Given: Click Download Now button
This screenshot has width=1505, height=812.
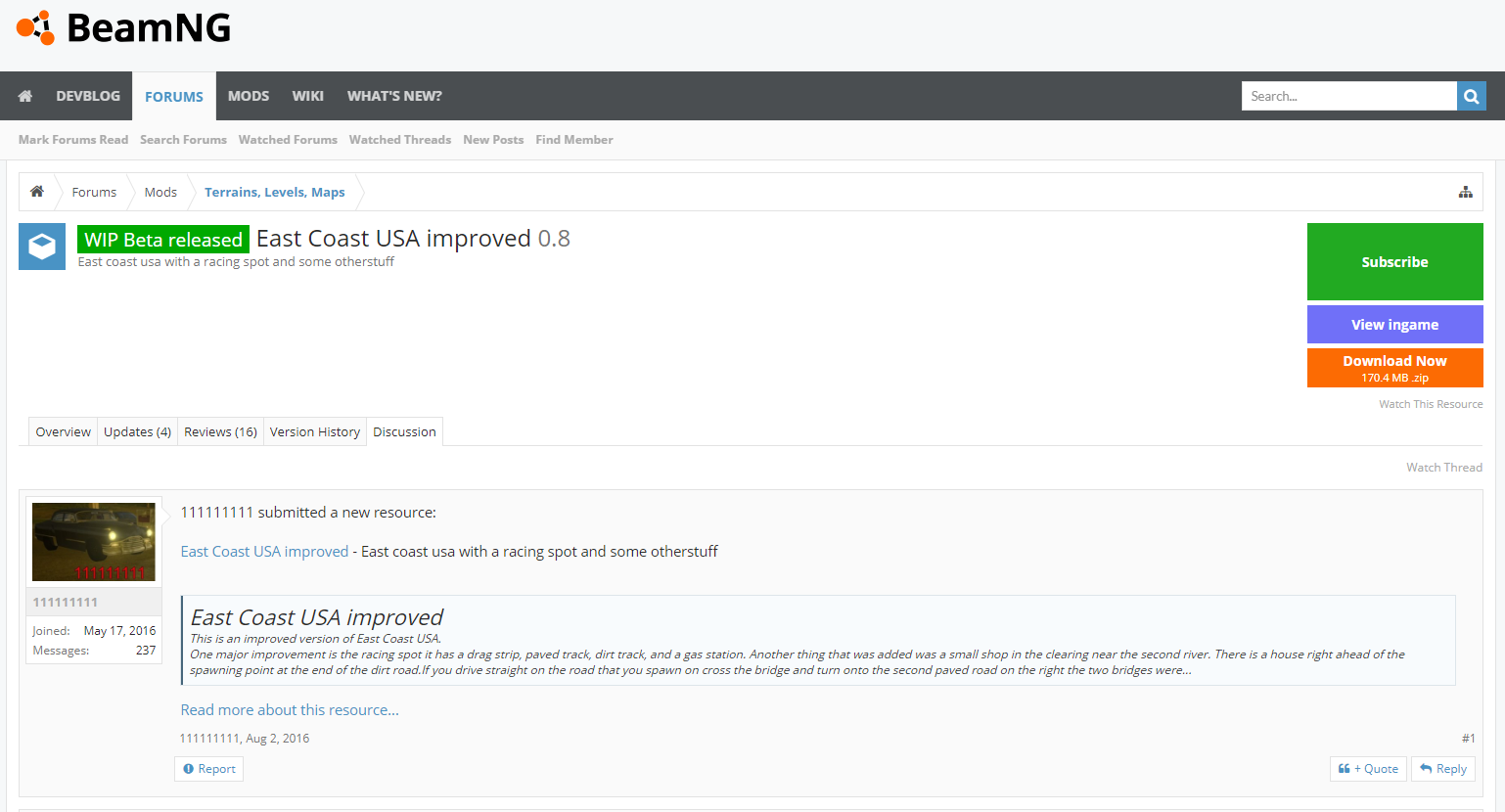Looking at the screenshot, I should (x=1394, y=368).
